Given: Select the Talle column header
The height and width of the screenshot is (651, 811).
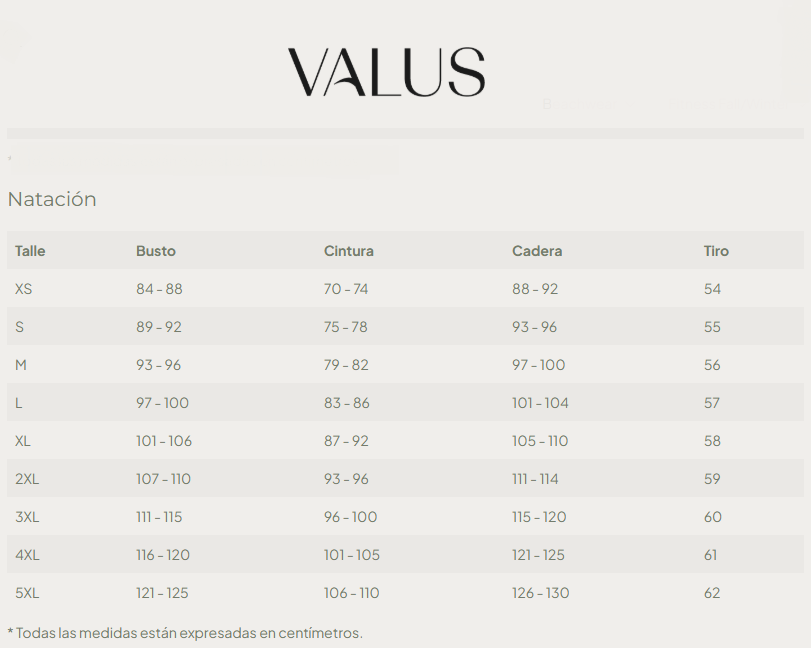Looking at the screenshot, I should 30,251.
